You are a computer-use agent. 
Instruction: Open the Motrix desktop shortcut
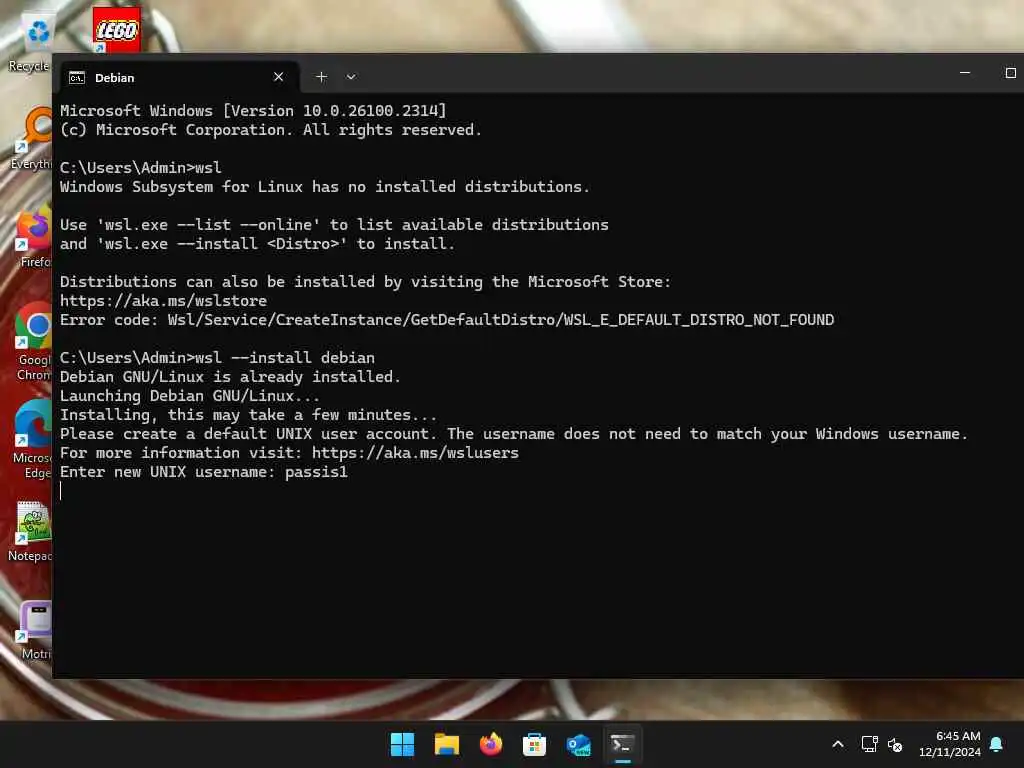tap(34, 630)
